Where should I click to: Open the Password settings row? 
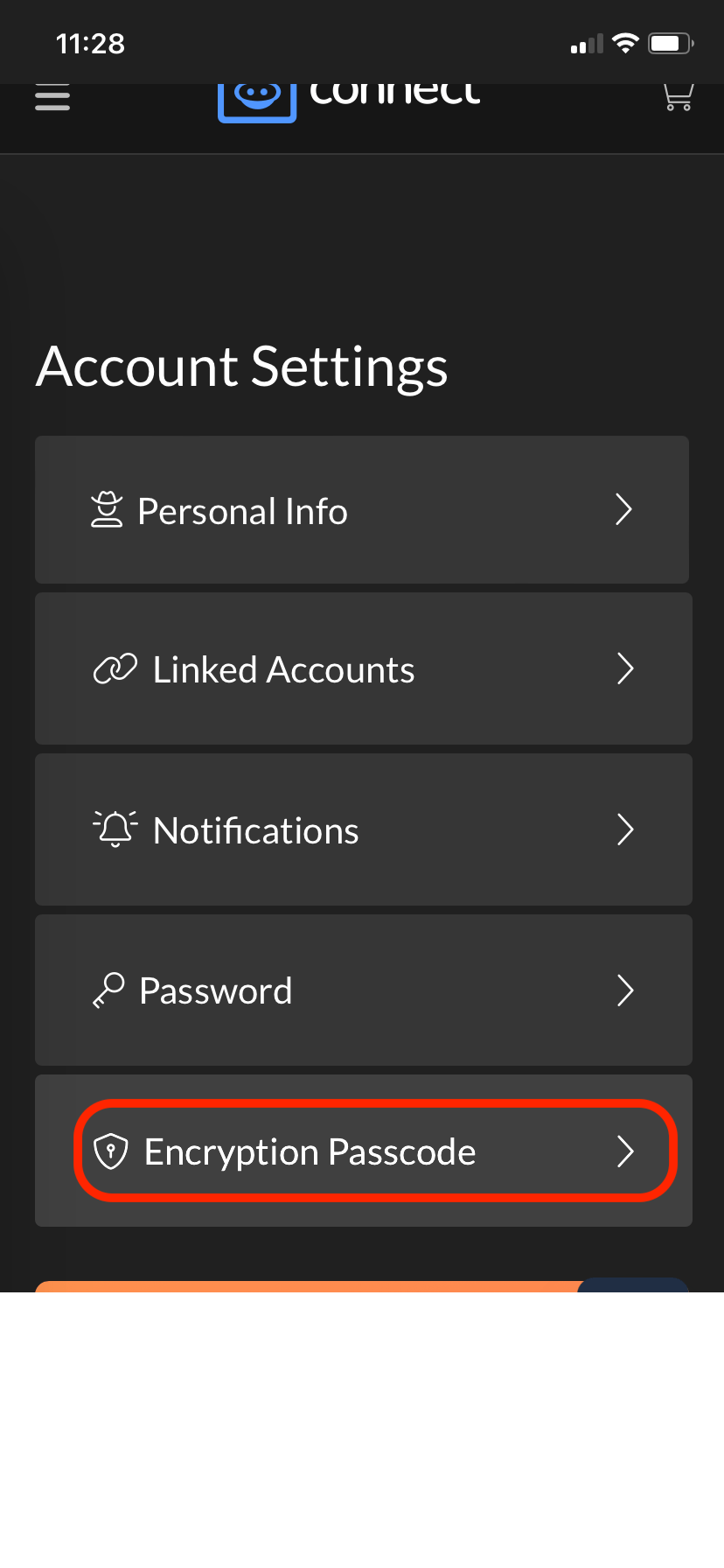tap(363, 990)
